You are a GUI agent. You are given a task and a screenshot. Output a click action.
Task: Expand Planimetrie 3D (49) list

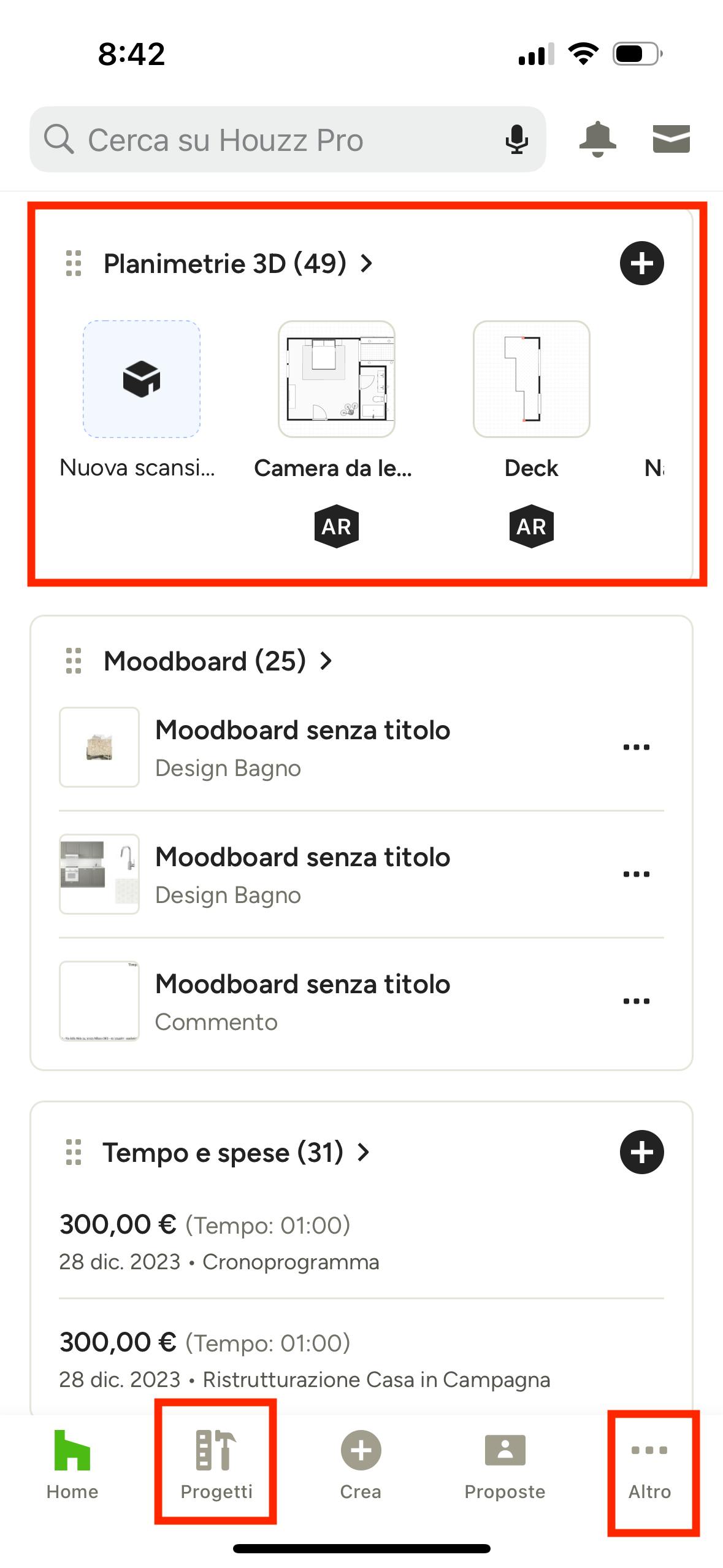point(238,264)
